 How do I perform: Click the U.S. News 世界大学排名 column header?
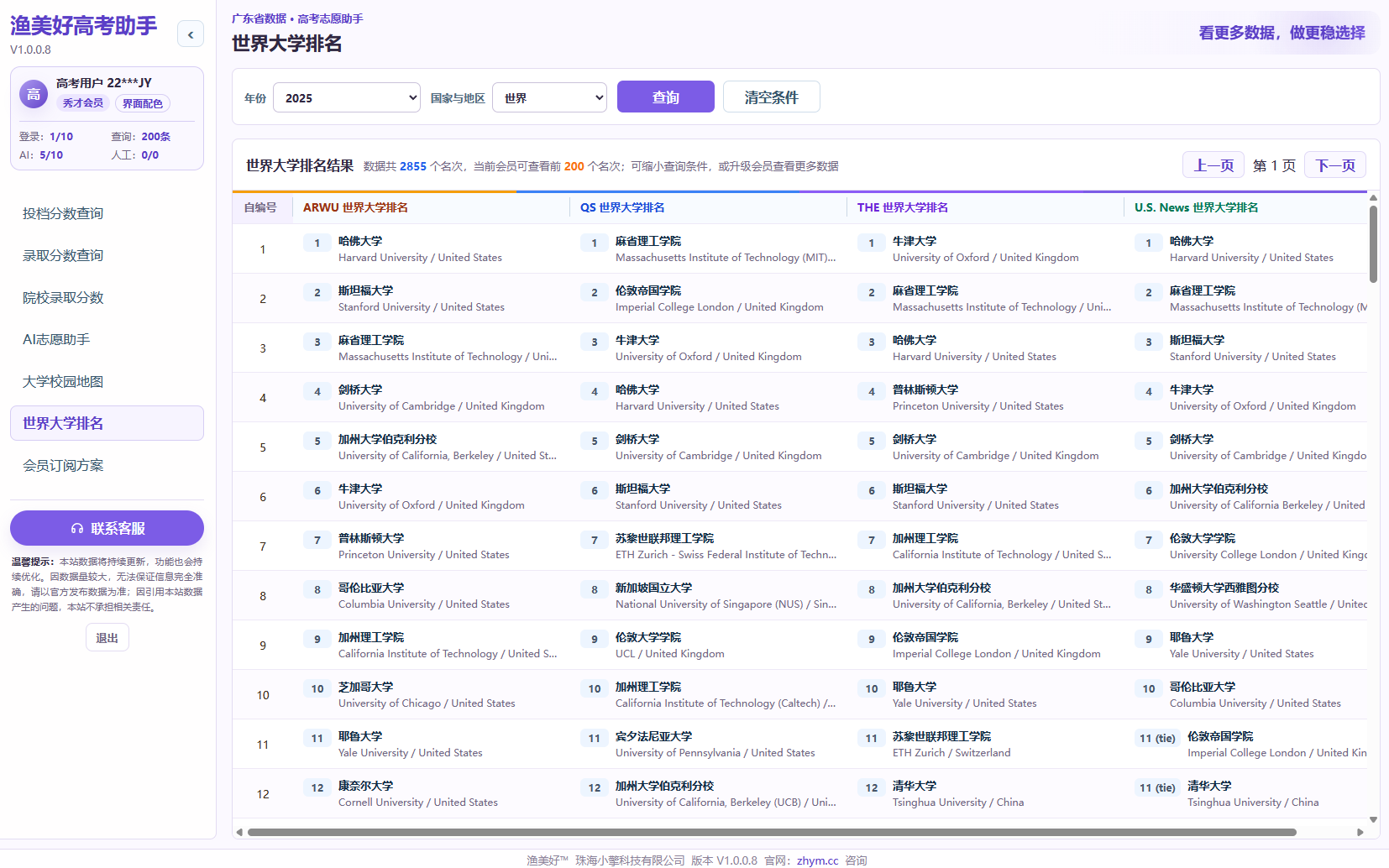click(x=1196, y=207)
